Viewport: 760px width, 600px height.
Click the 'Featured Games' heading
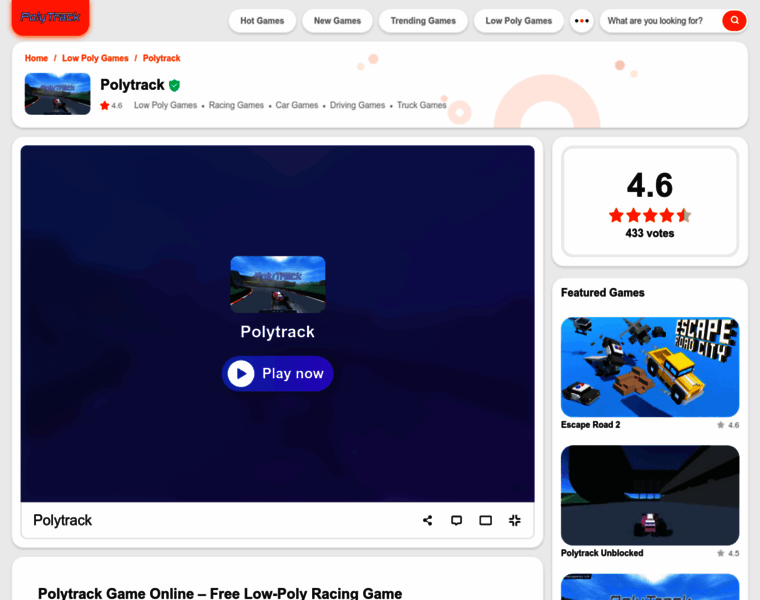point(602,293)
